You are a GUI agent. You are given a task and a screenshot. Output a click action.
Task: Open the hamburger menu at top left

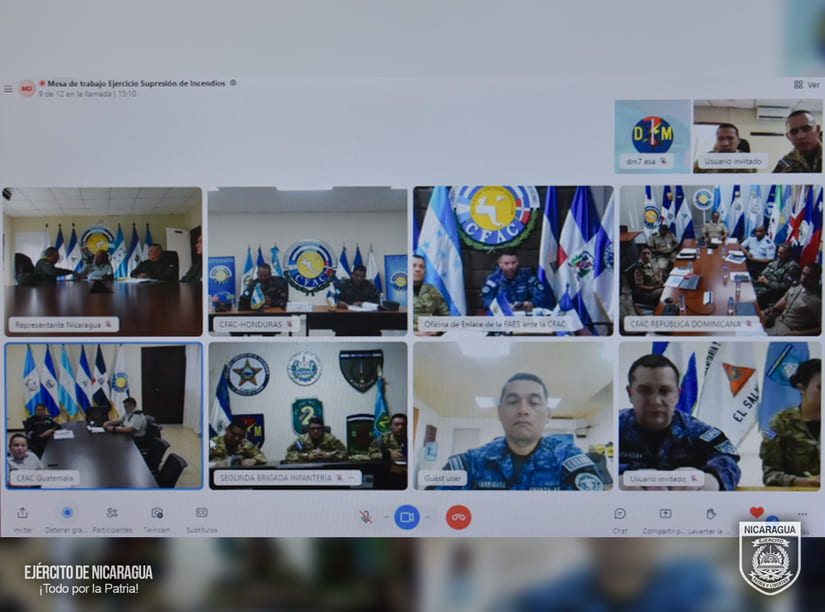[8, 88]
